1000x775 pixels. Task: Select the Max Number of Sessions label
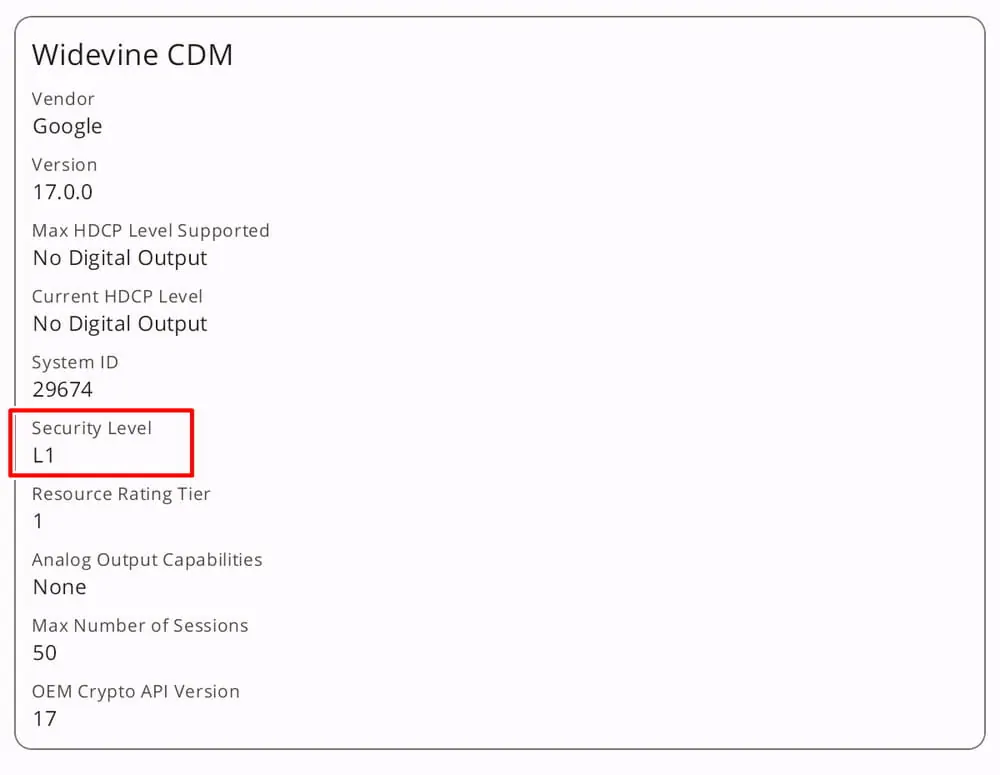click(x=140, y=626)
